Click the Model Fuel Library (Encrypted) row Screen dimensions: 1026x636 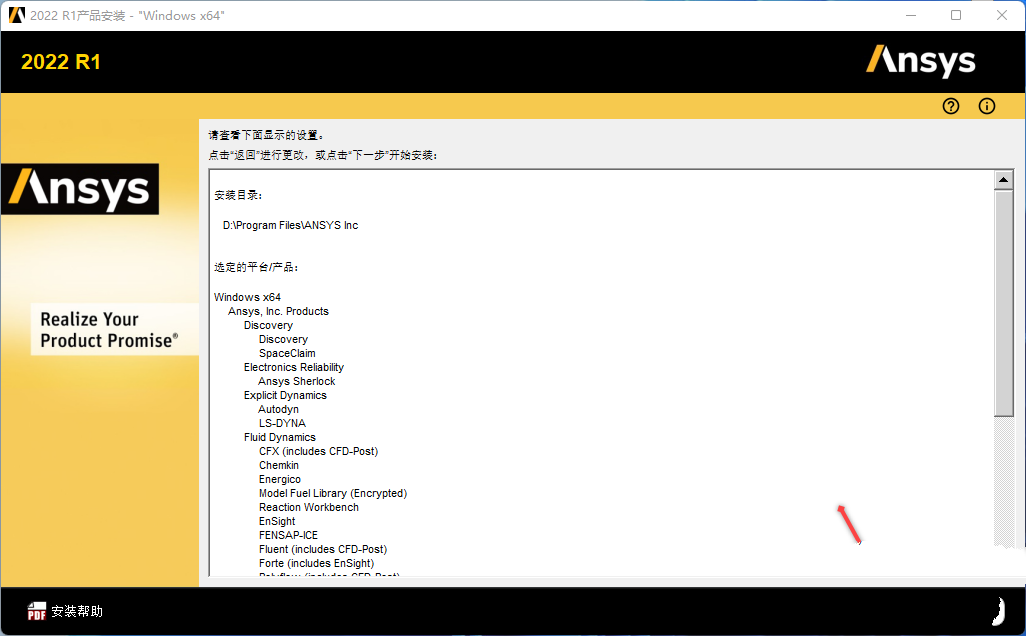click(332, 493)
